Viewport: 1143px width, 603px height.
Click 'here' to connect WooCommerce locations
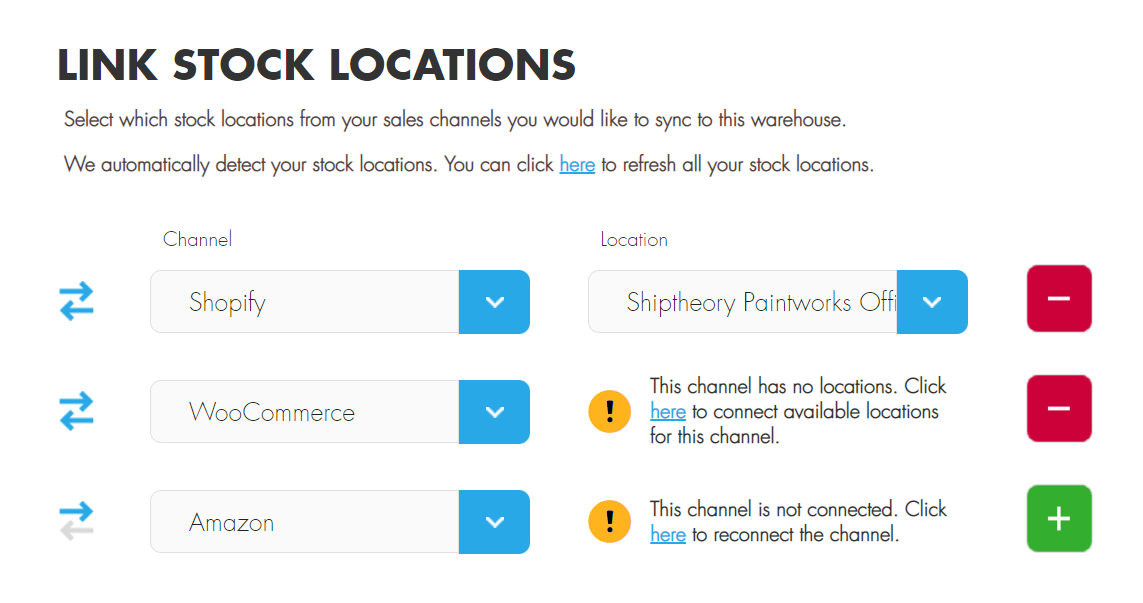668,412
